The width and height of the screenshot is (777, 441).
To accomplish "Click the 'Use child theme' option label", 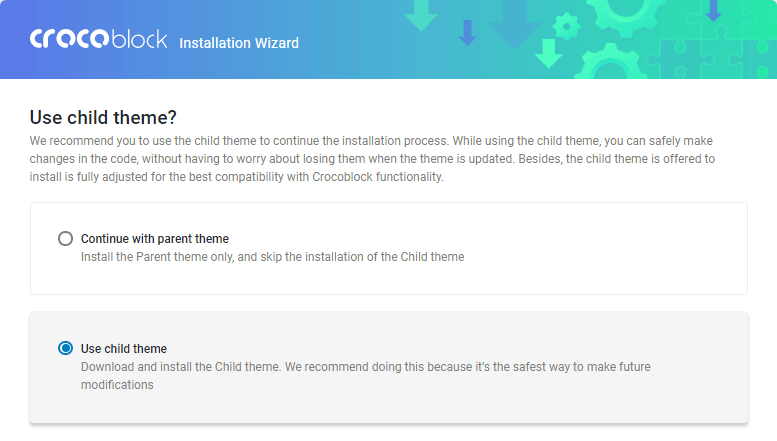I will tap(124, 349).
